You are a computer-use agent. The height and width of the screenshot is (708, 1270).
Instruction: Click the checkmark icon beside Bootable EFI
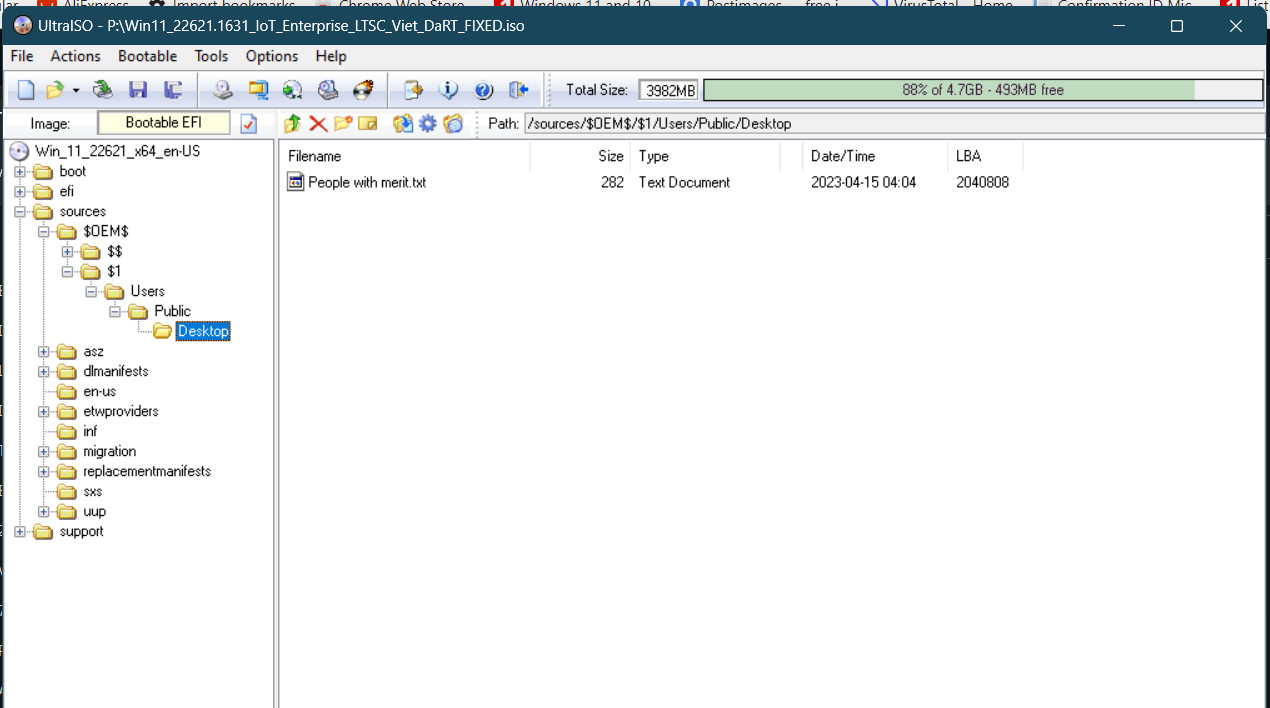coord(249,124)
